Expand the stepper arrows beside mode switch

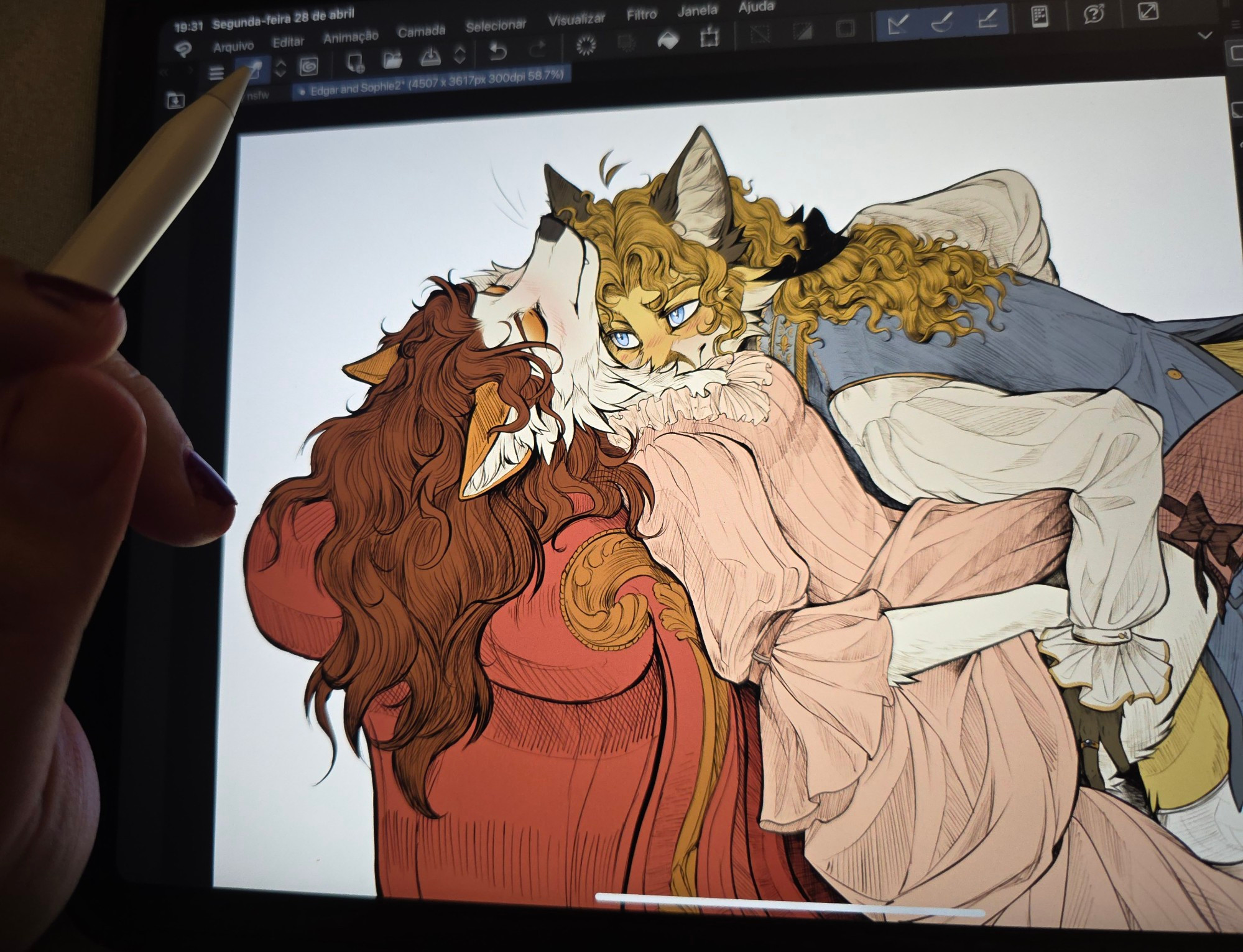coord(280,68)
